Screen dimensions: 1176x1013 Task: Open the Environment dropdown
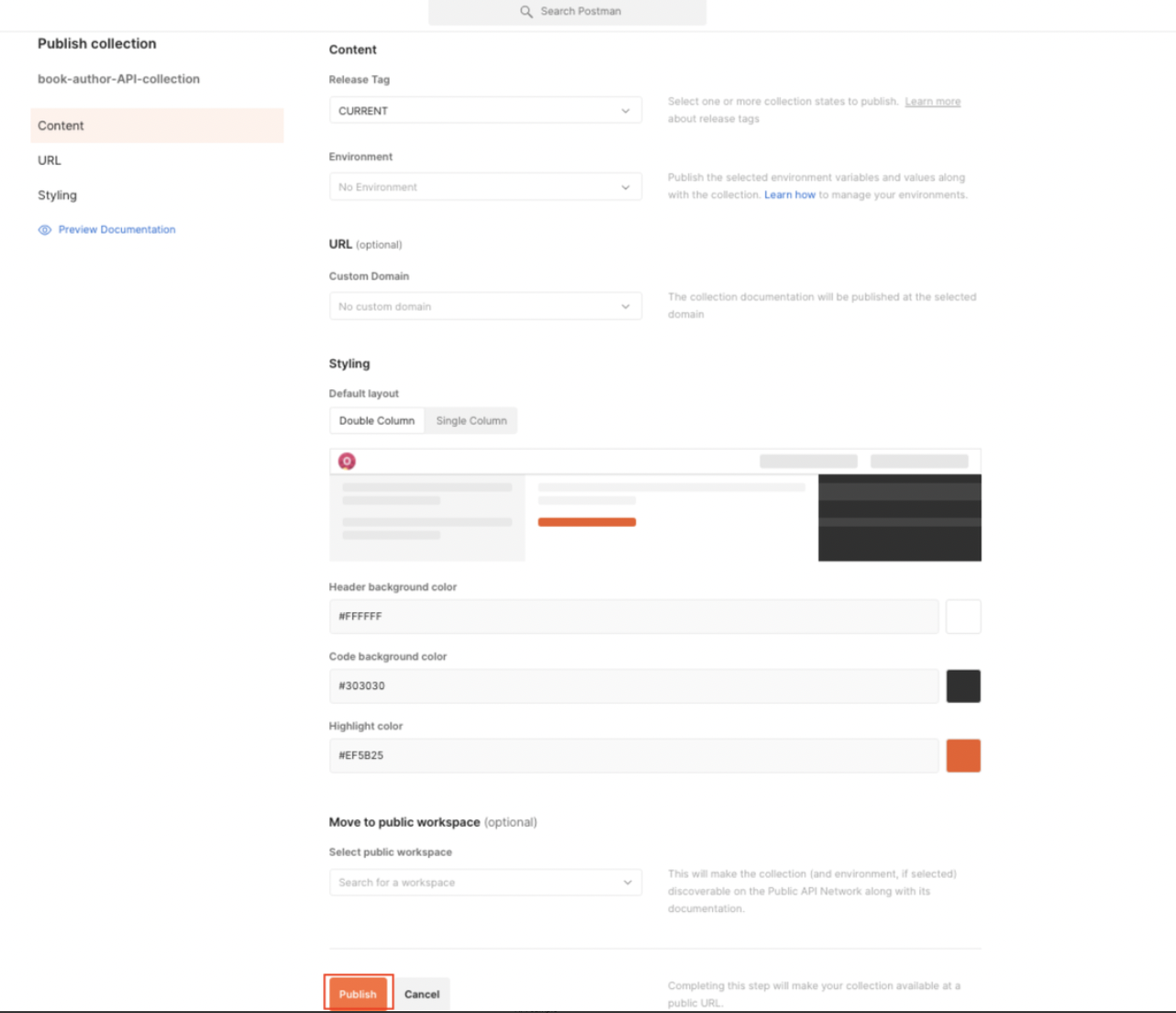click(485, 187)
